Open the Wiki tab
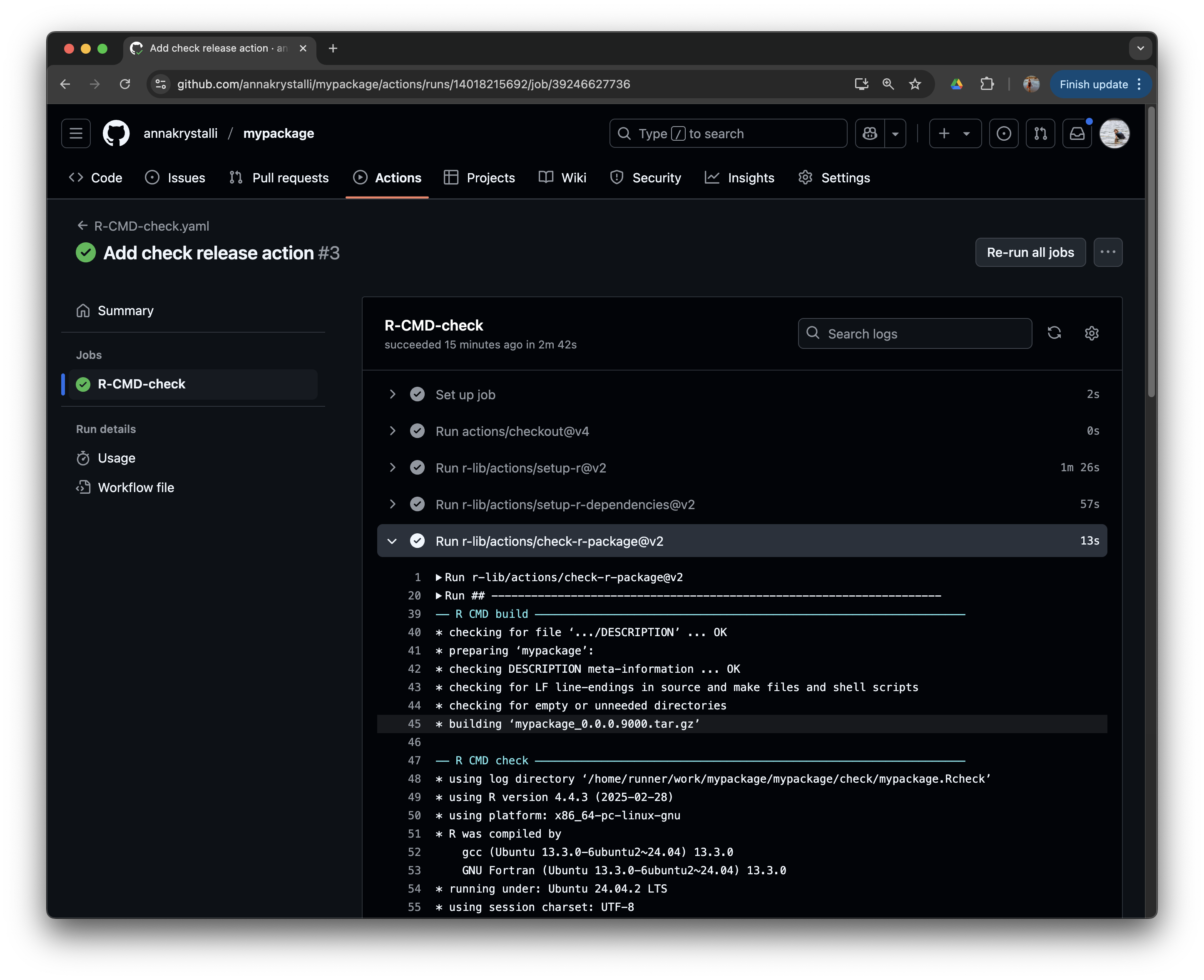This screenshot has height=980, width=1204. click(x=562, y=178)
